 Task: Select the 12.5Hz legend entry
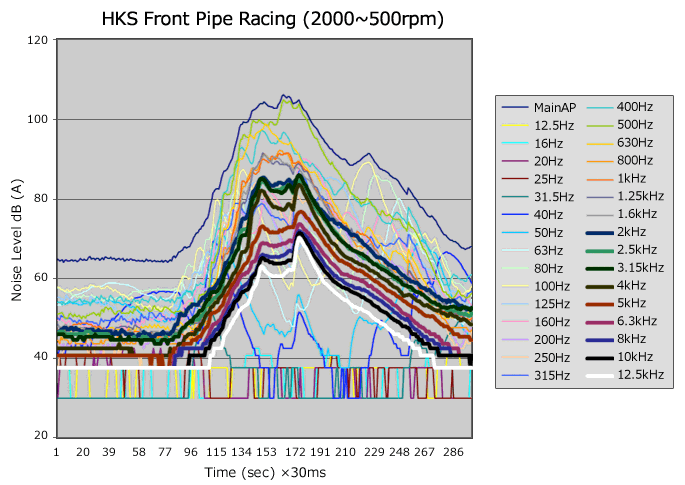pyautogui.click(x=538, y=125)
